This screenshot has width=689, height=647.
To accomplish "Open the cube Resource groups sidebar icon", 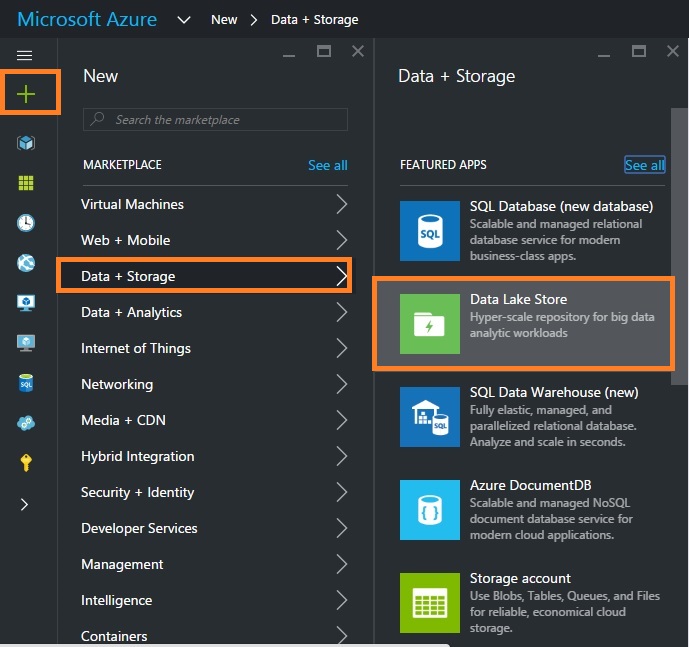I will pos(26,143).
